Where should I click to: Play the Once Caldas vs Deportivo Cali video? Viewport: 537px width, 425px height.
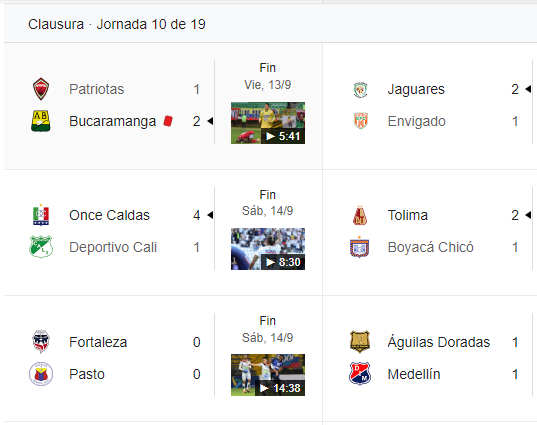click(268, 249)
